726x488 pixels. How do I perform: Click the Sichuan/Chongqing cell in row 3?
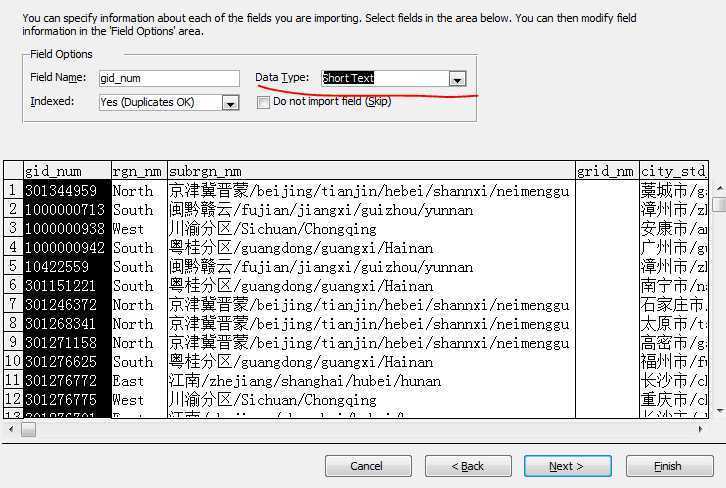371,228
